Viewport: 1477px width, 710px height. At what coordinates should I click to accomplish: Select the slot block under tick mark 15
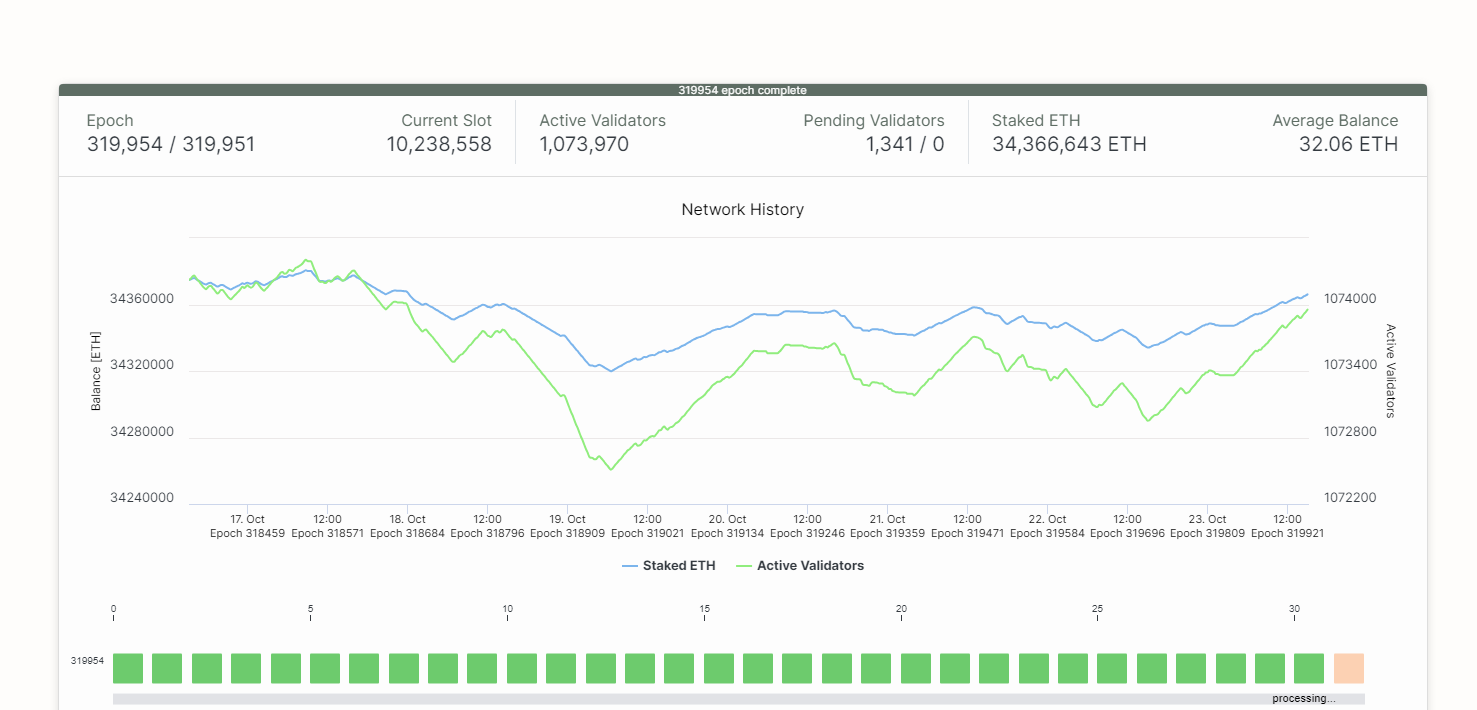tap(719, 668)
